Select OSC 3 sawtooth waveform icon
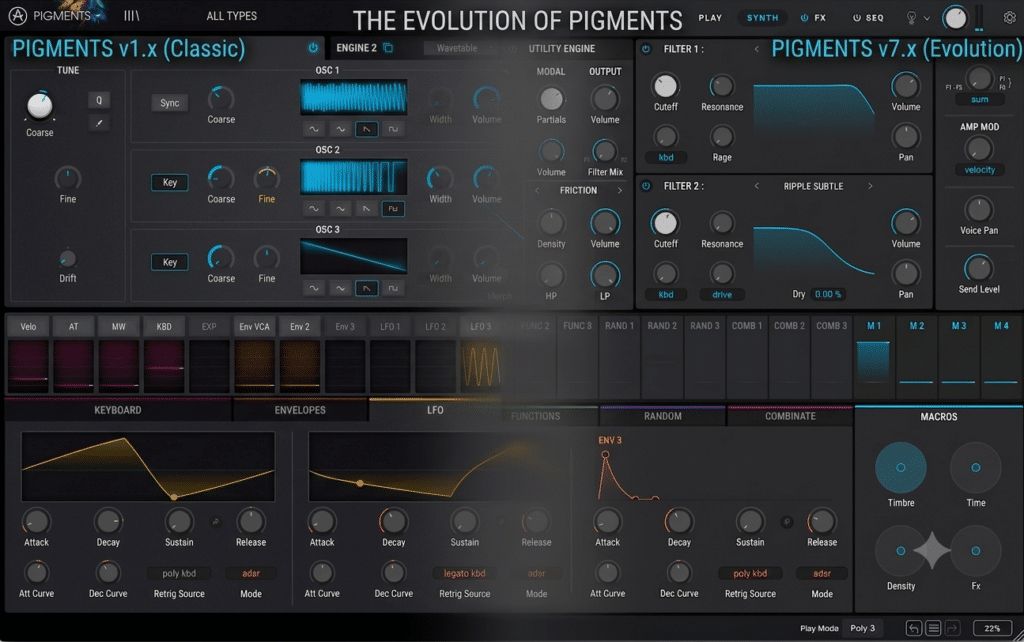Screen dimensions: 1024x642 366,288
